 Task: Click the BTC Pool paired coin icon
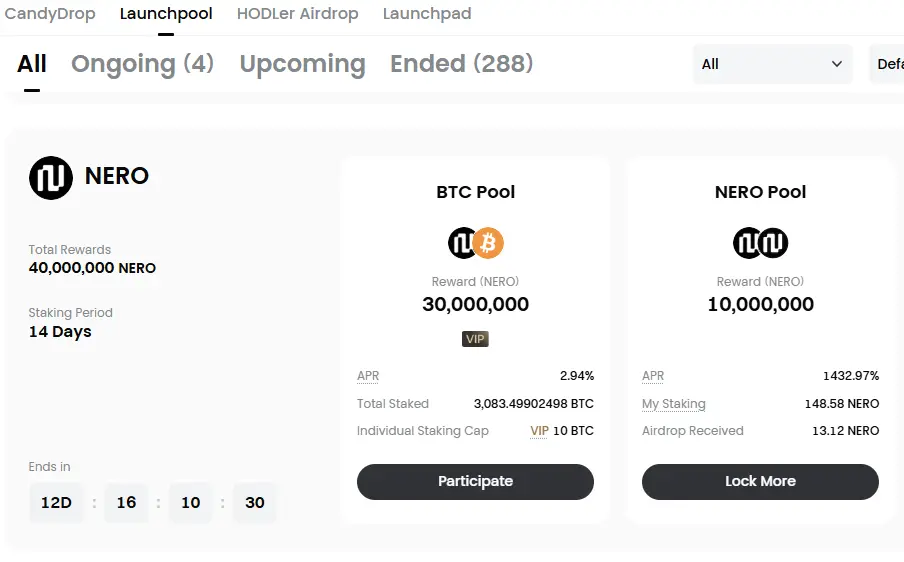476,243
